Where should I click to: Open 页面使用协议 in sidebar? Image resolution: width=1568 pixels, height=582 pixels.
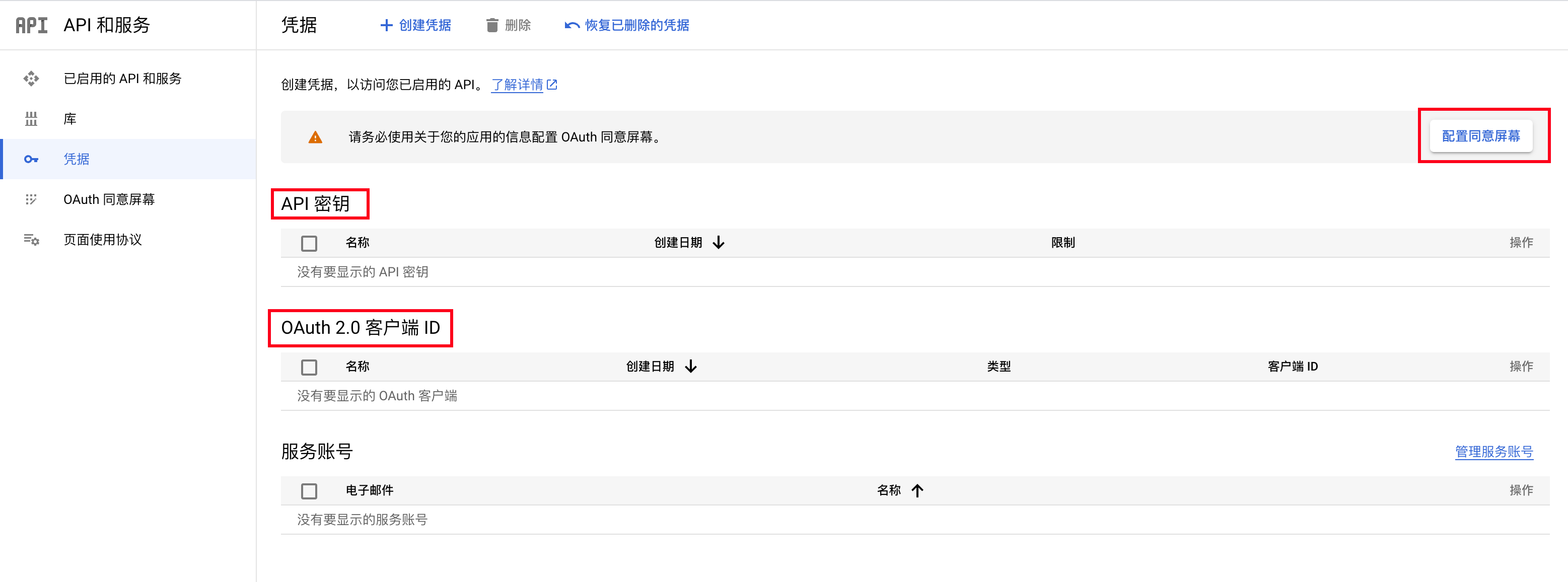point(128,240)
